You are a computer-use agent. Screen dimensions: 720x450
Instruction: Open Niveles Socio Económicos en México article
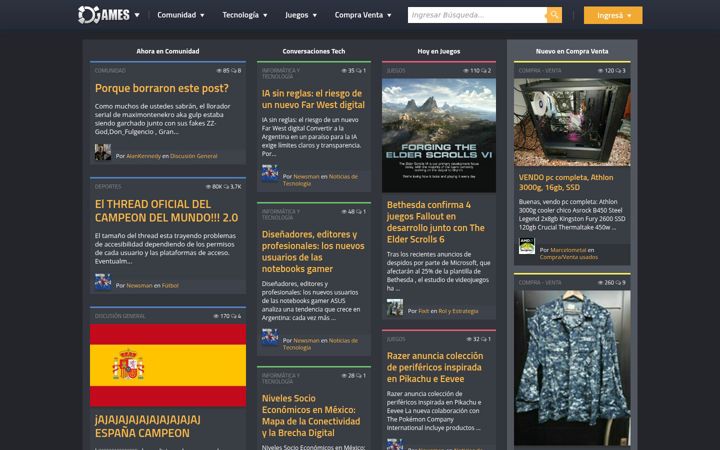pyautogui.click(x=311, y=416)
